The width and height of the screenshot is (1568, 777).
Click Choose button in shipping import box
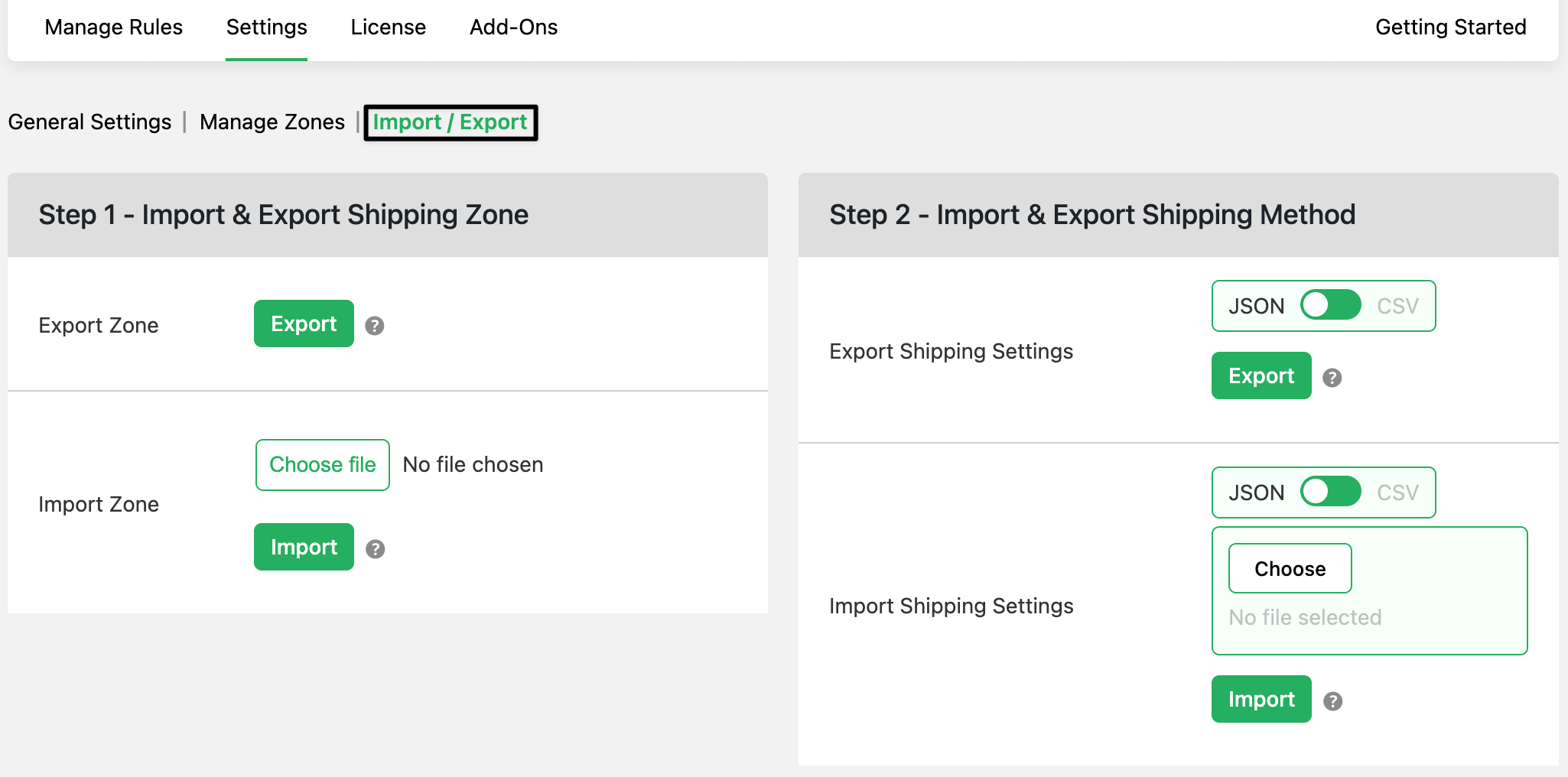1290,568
